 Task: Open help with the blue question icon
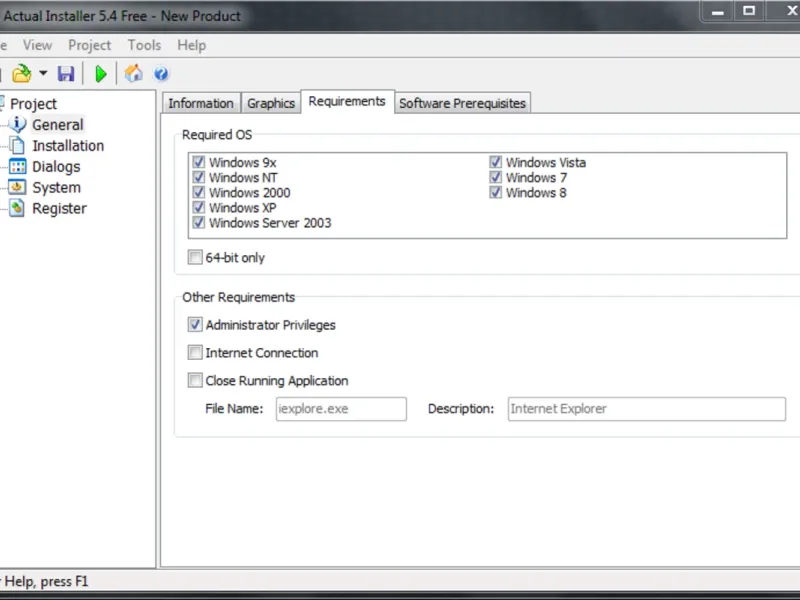[x=161, y=74]
